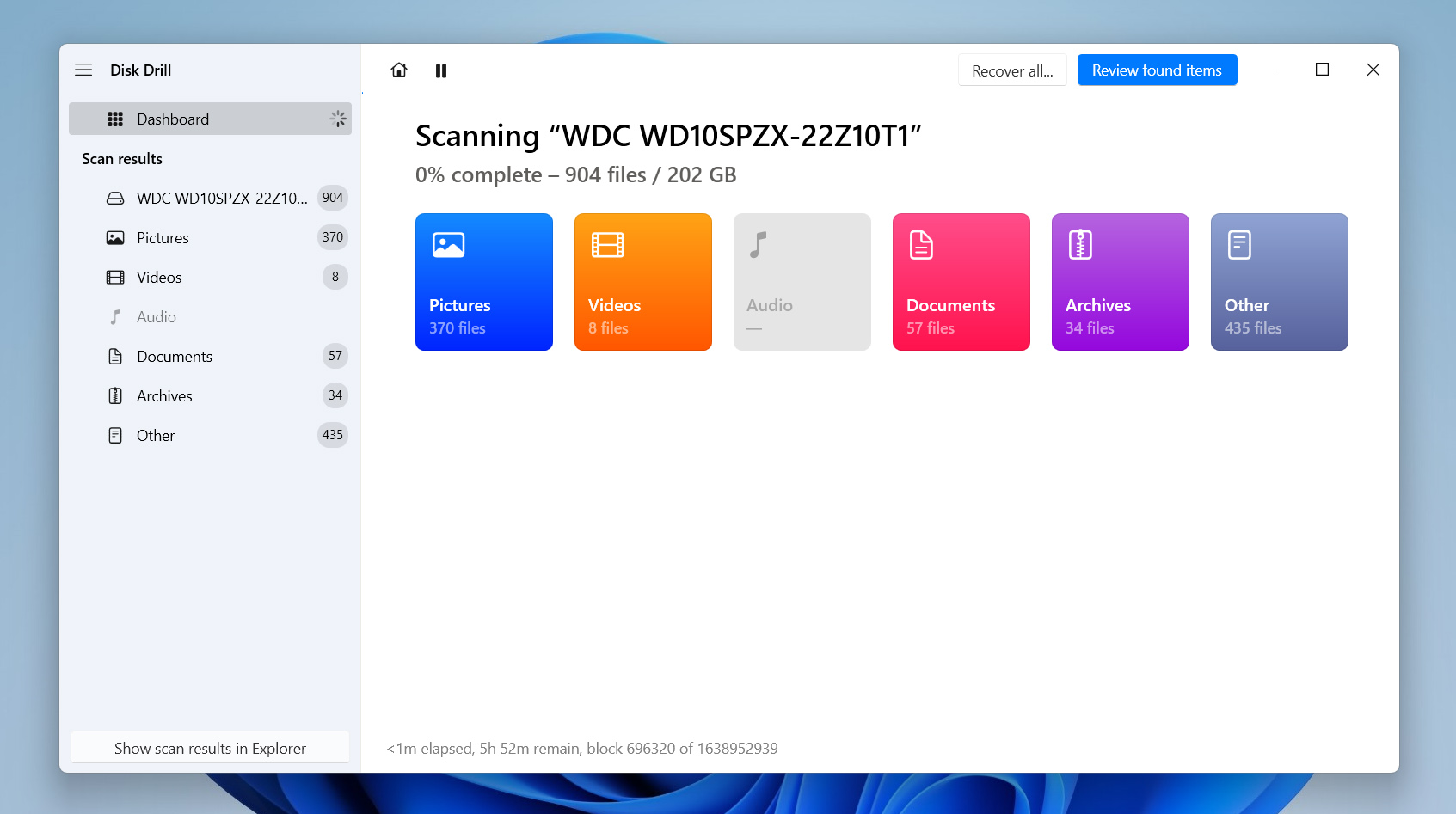1456x814 pixels.
Task: Click the 34 Archives count badge
Action: 335,395
